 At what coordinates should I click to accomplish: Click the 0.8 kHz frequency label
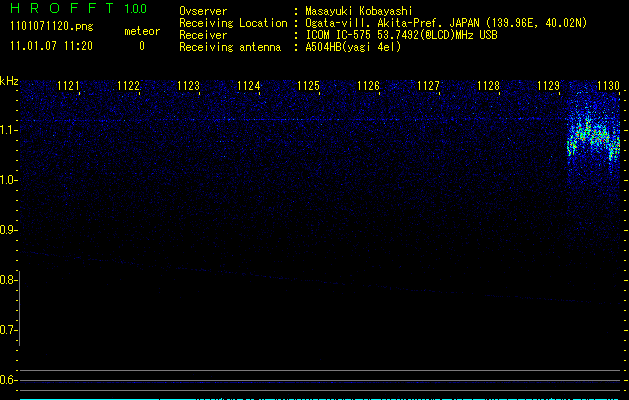click(x=8, y=280)
